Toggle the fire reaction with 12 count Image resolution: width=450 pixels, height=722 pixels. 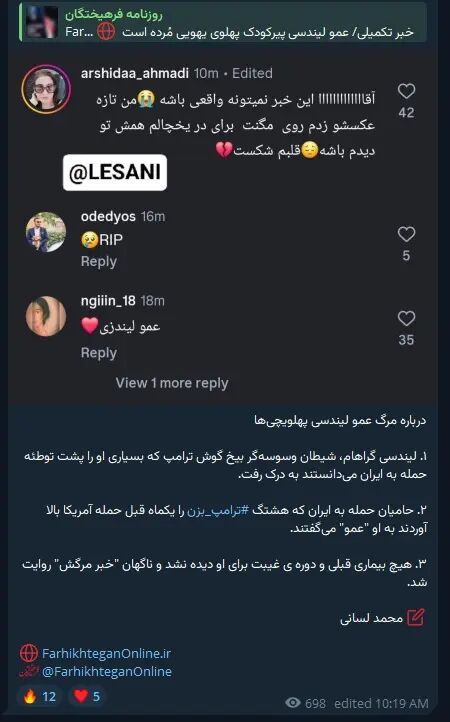(39, 696)
